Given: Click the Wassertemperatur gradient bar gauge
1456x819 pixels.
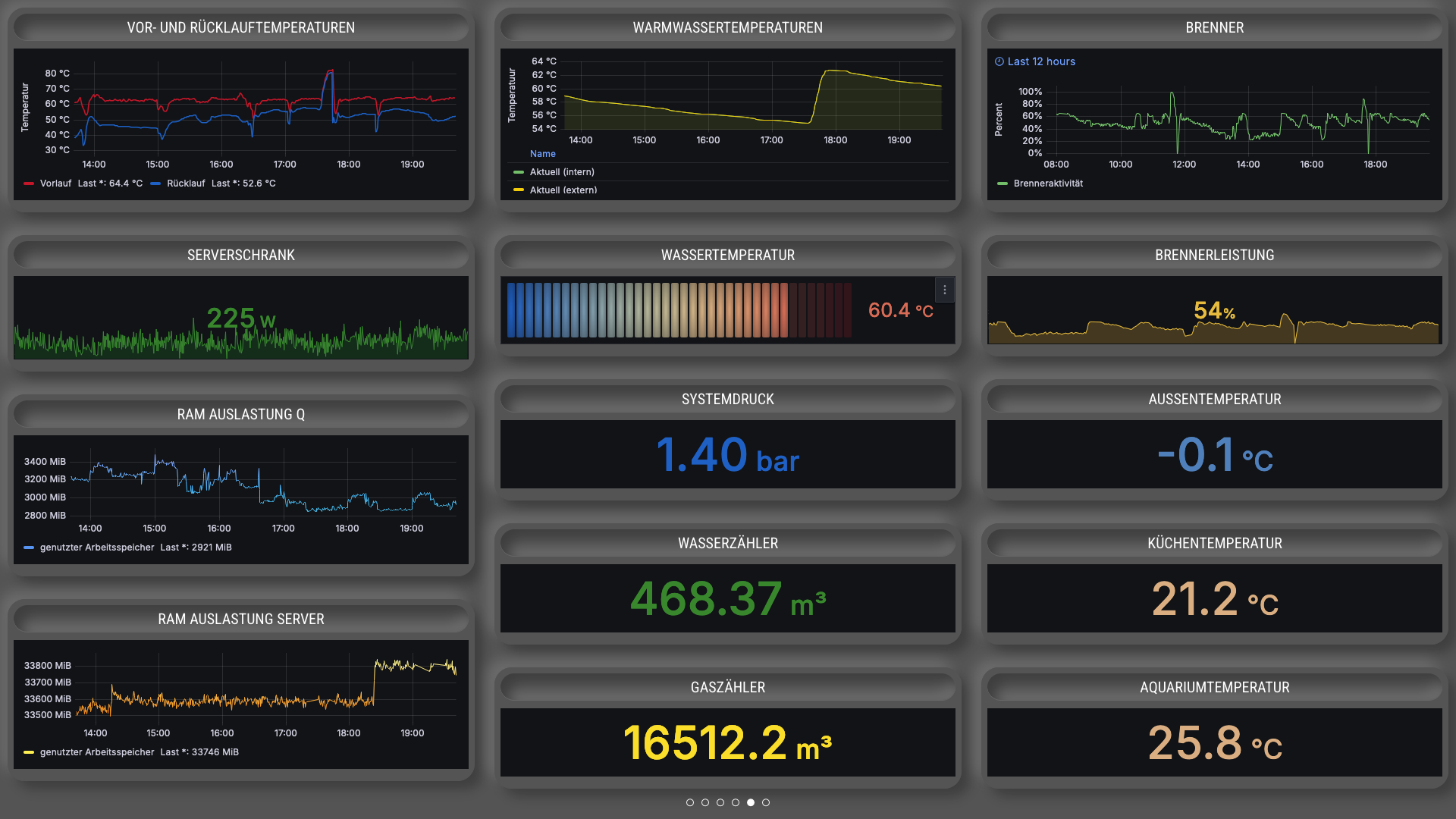Looking at the screenshot, I should pos(679,310).
